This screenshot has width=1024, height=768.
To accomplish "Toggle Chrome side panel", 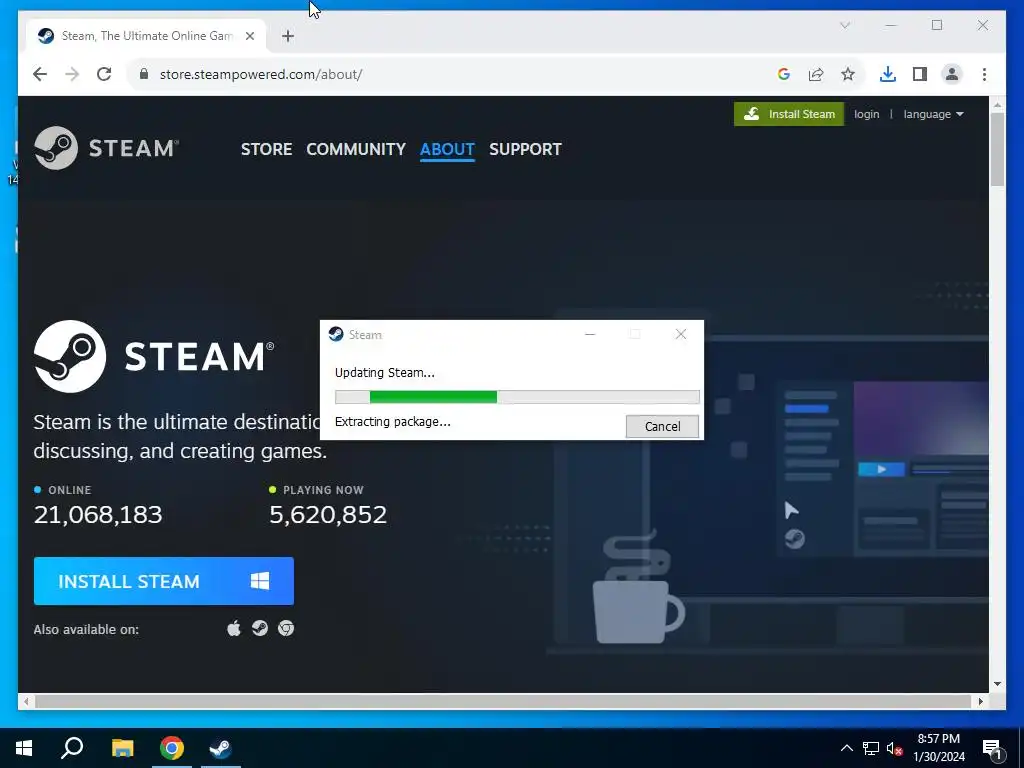I will (920, 74).
